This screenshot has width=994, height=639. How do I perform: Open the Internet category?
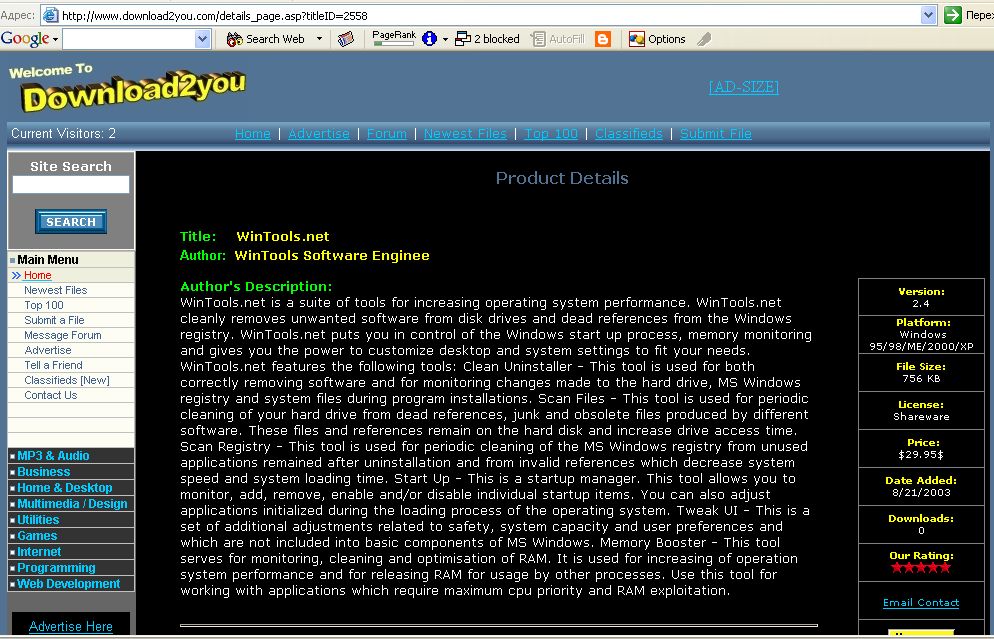[39, 552]
